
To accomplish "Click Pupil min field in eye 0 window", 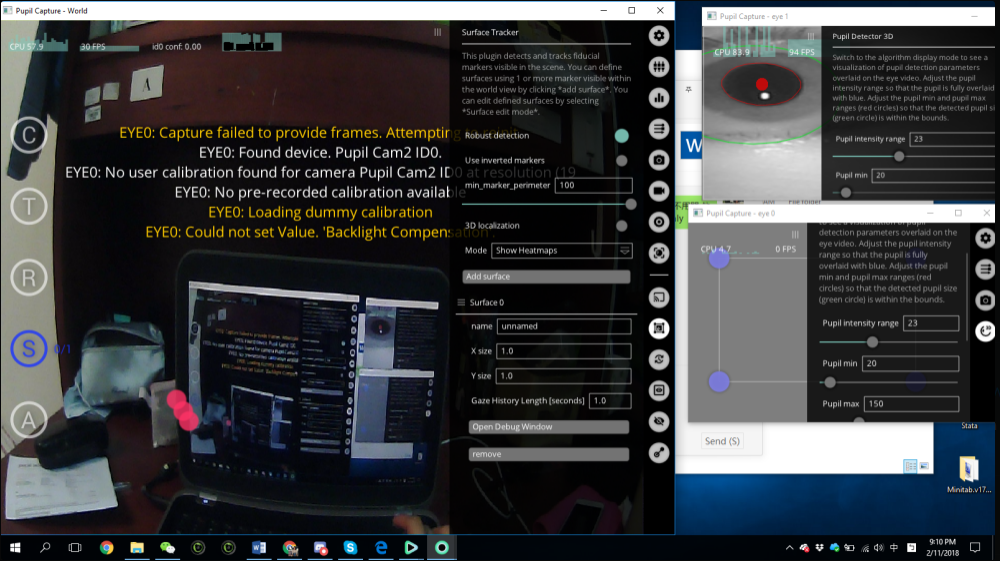I will point(910,363).
